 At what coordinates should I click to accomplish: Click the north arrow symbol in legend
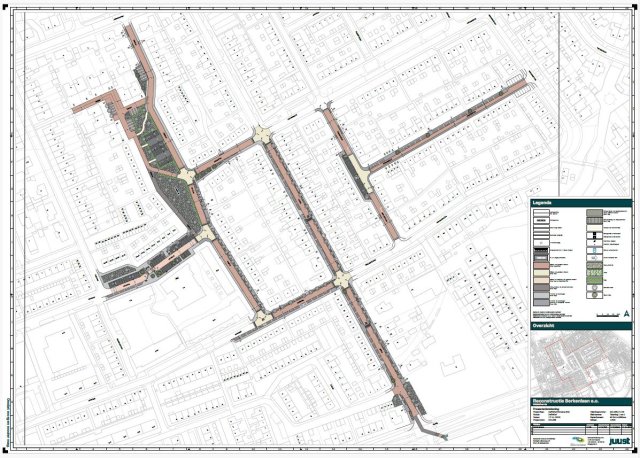626,313
